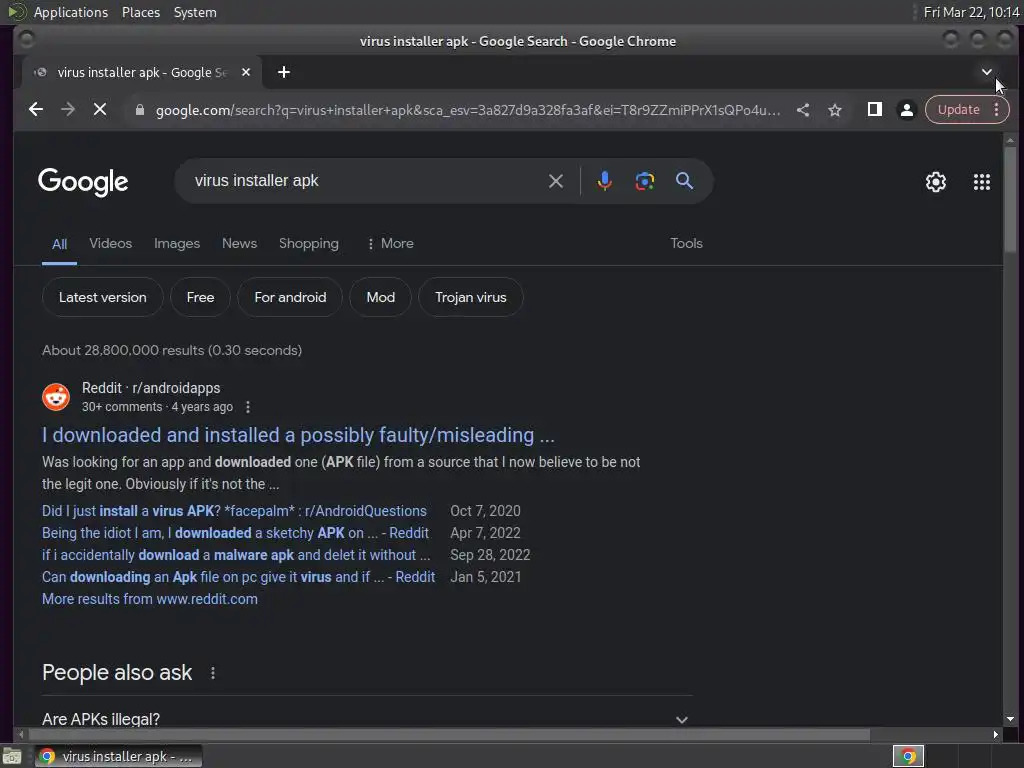Click 'Reddit · r/androidapps' source text
The width and height of the screenshot is (1024, 768).
click(x=151, y=388)
